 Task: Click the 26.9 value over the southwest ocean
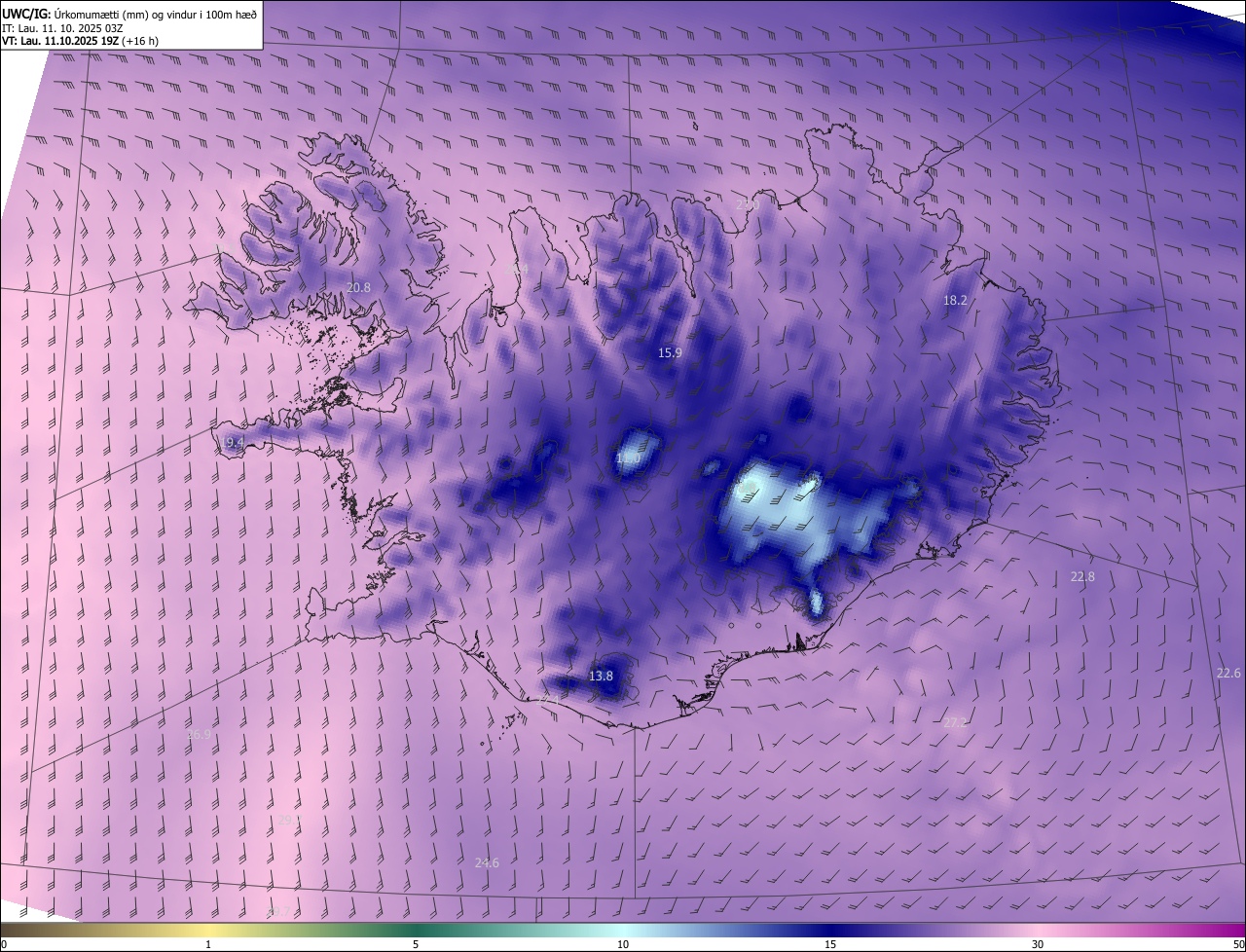pyautogui.click(x=198, y=735)
